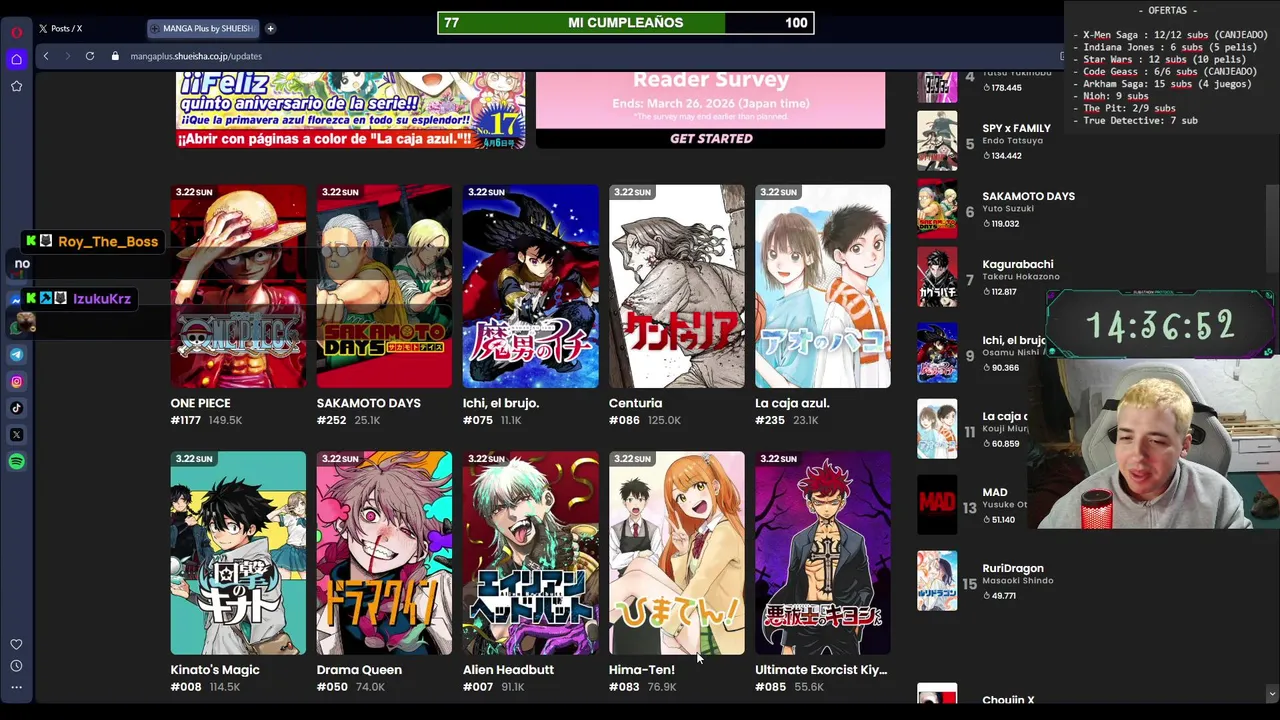
Task: Click the browser forward arrow
Action: tap(67, 56)
